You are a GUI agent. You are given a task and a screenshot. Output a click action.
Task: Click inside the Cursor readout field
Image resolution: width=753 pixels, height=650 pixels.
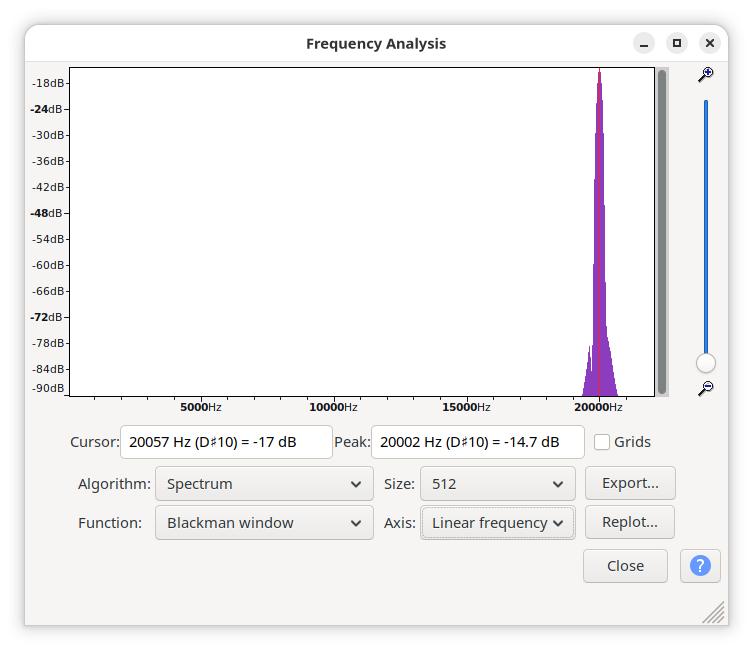[x=226, y=442]
